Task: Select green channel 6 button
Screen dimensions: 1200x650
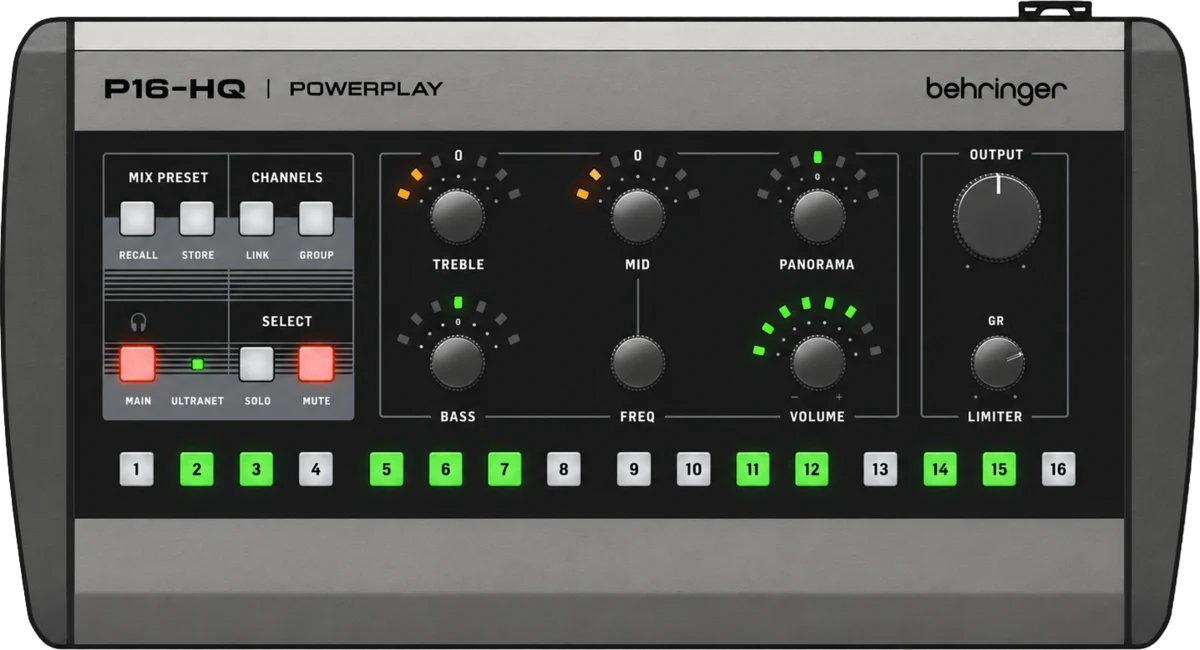Action: [x=446, y=469]
